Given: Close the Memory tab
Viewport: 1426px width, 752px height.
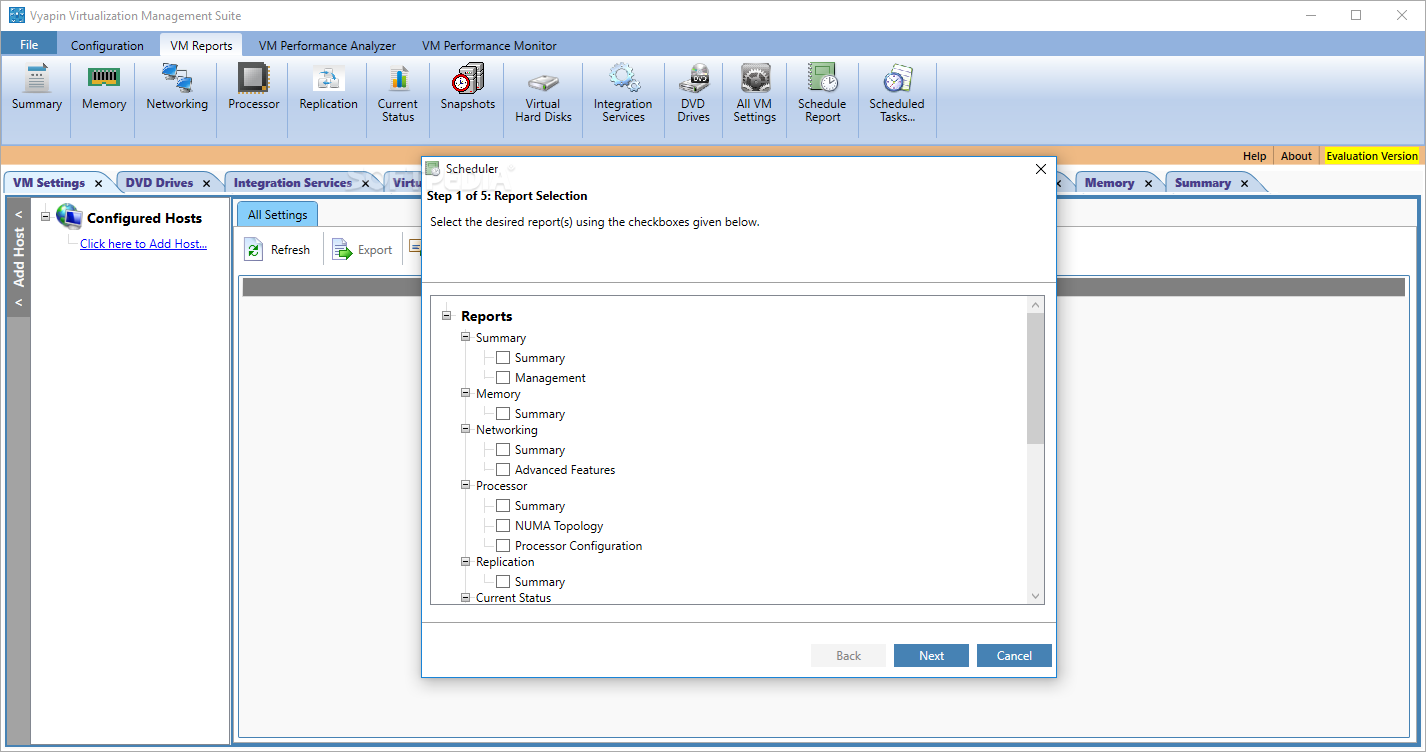Looking at the screenshot, I should (x=1148, y=184).
